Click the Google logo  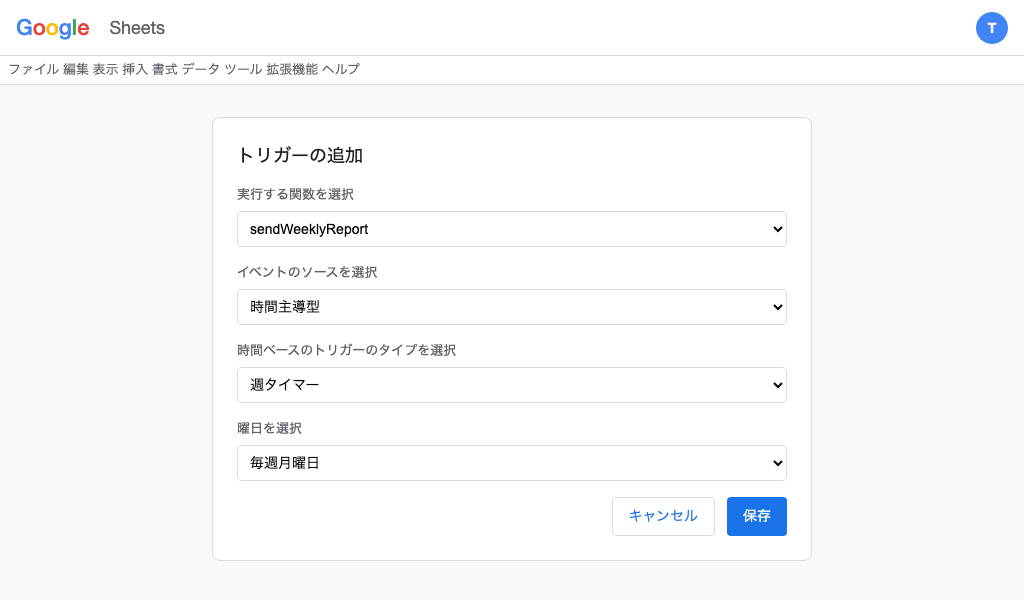point(52,28)
